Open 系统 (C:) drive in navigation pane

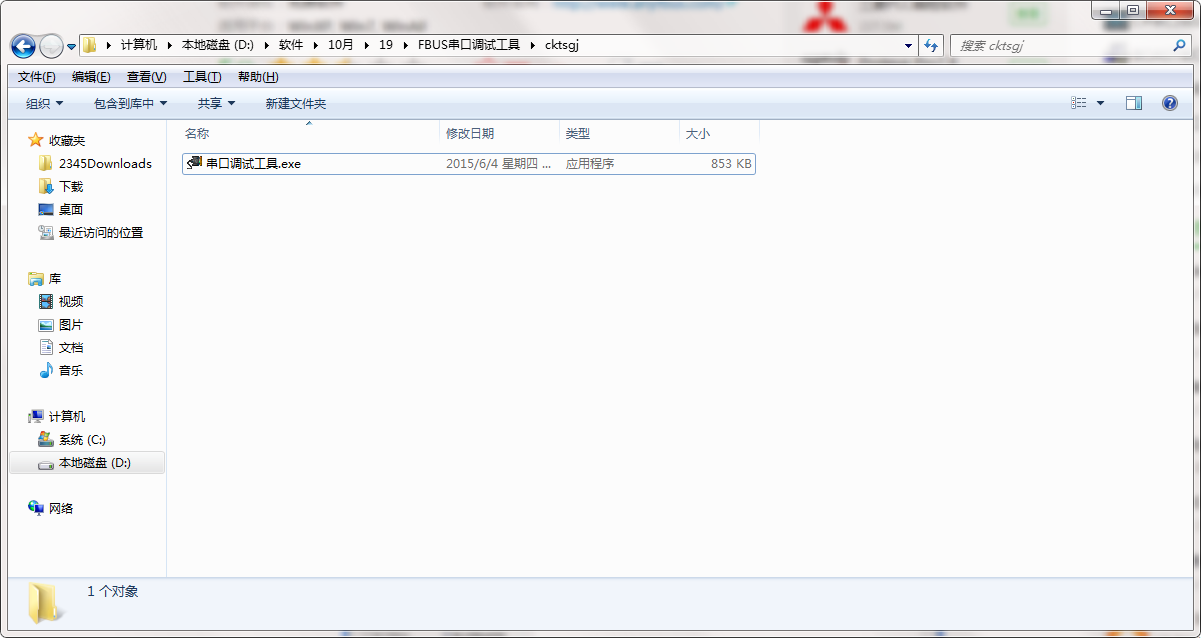tap(82, 439)
